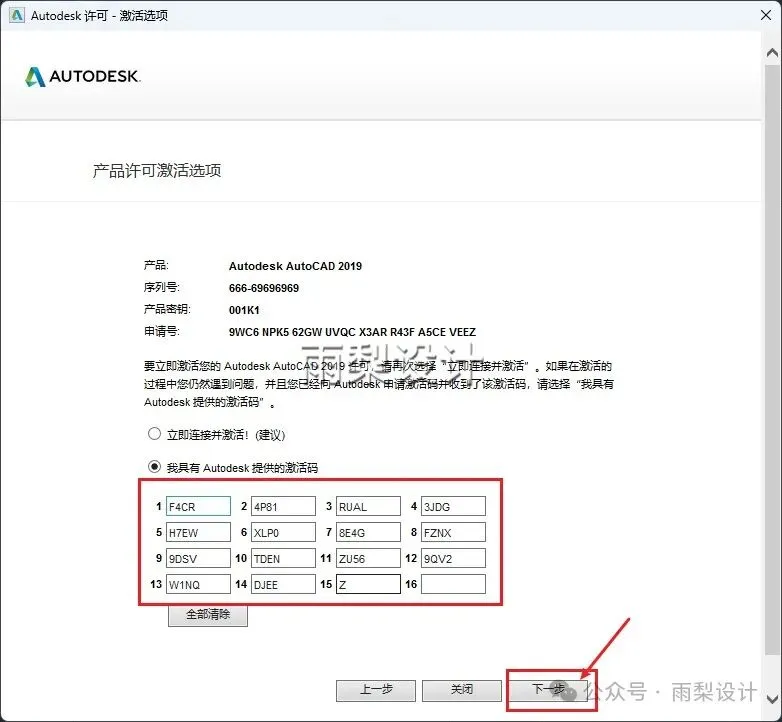
Task: Click the scrollbar down arrow
Action: point(772,698)
